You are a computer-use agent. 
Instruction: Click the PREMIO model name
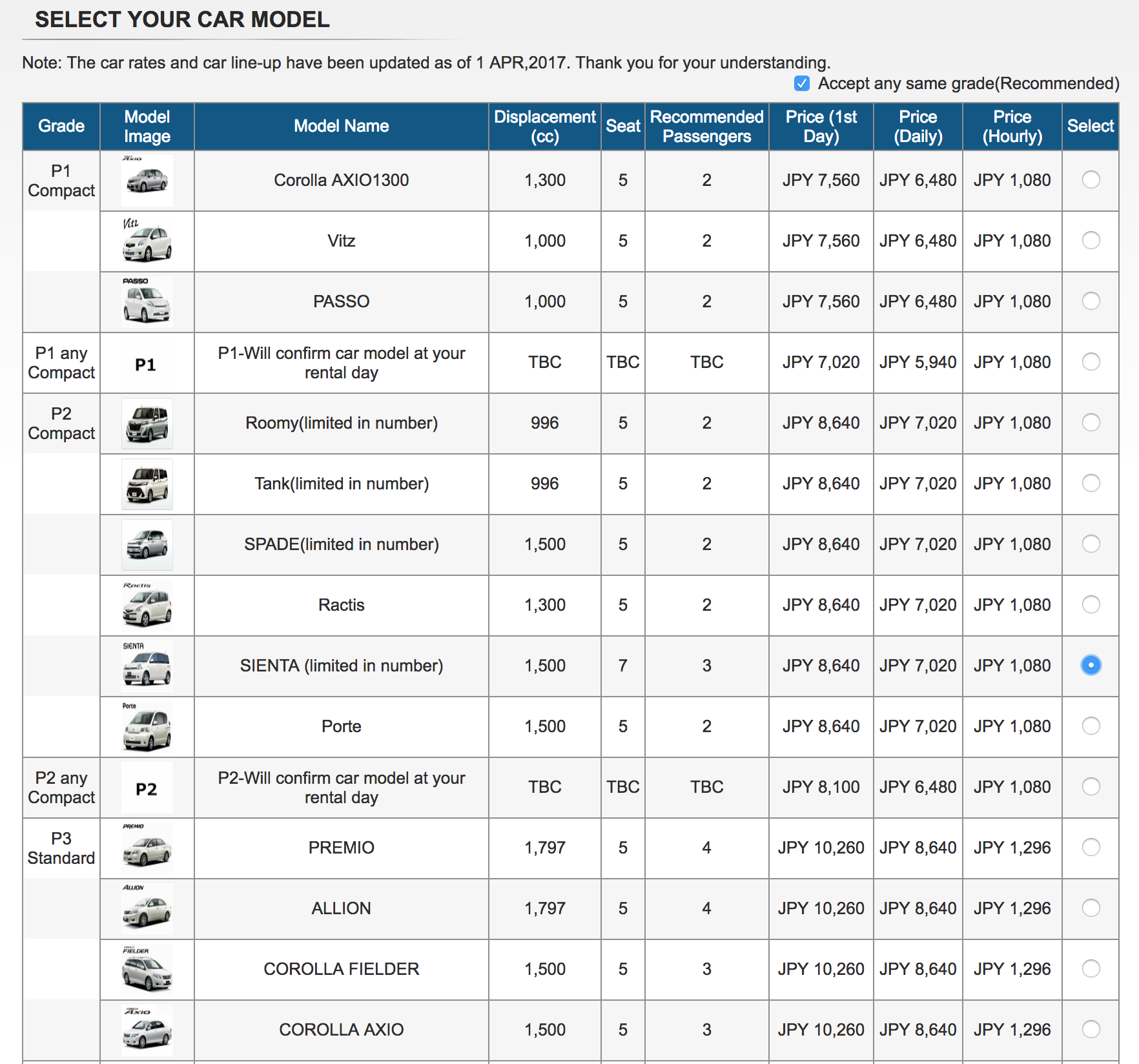coord(342,848)
